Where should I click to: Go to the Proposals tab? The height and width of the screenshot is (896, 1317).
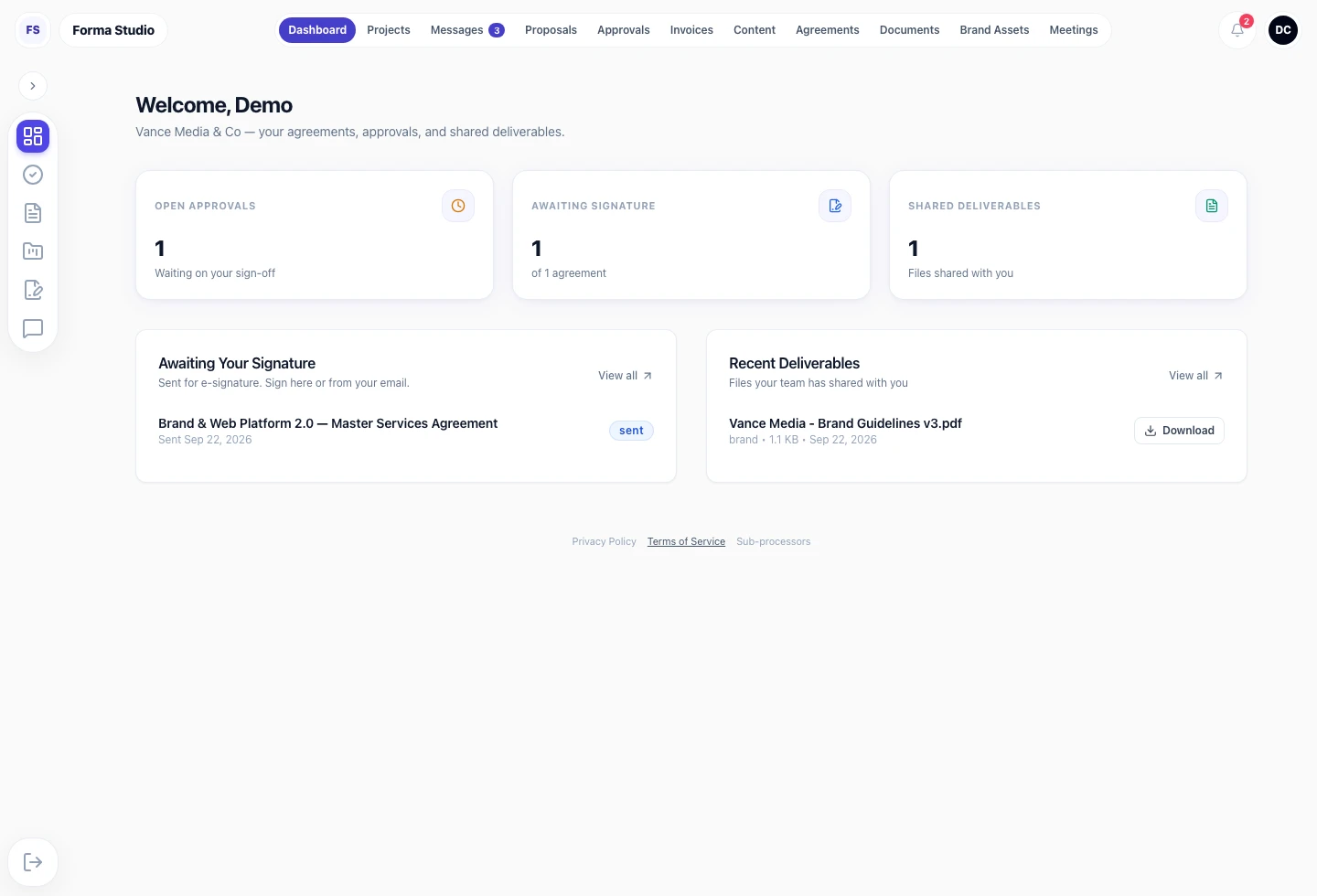tap(551, 30)
